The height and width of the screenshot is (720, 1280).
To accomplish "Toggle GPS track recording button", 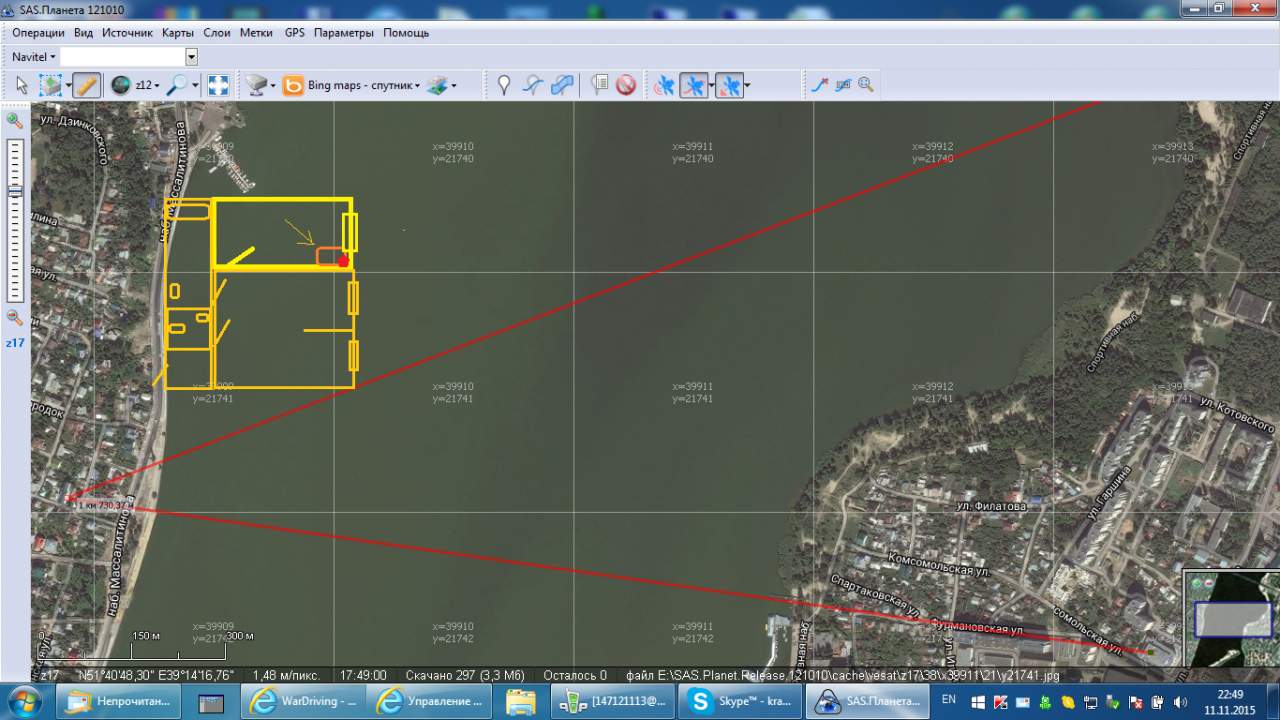I will click(693, 85).
